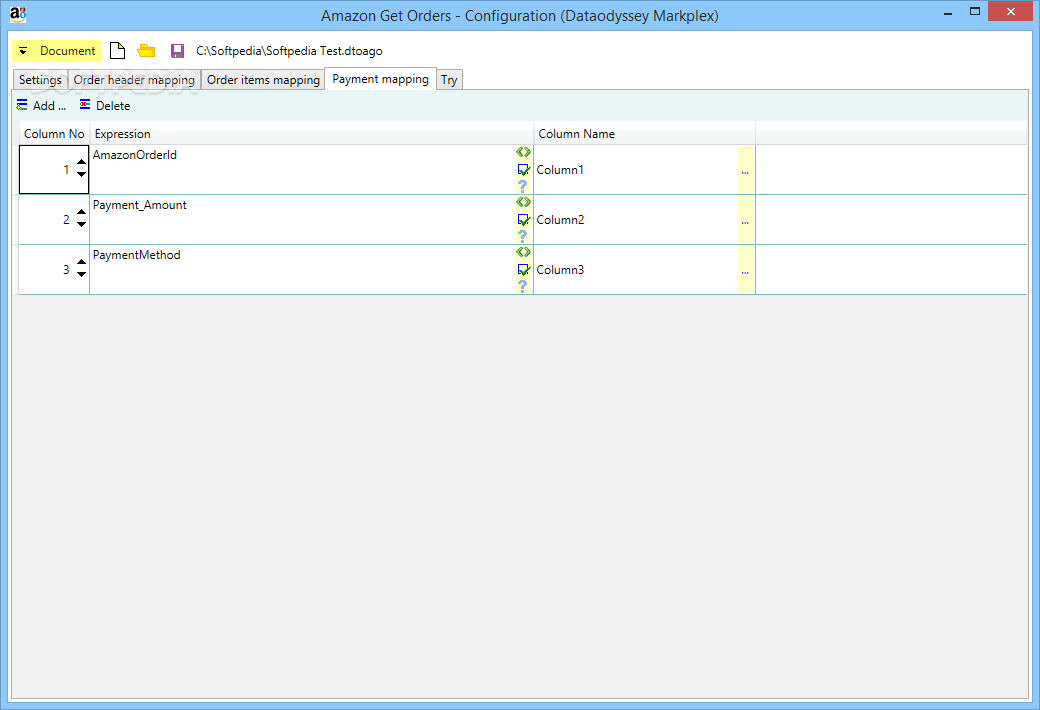
Task: Click the Column1 name field
Action: [x=635, y=170]
